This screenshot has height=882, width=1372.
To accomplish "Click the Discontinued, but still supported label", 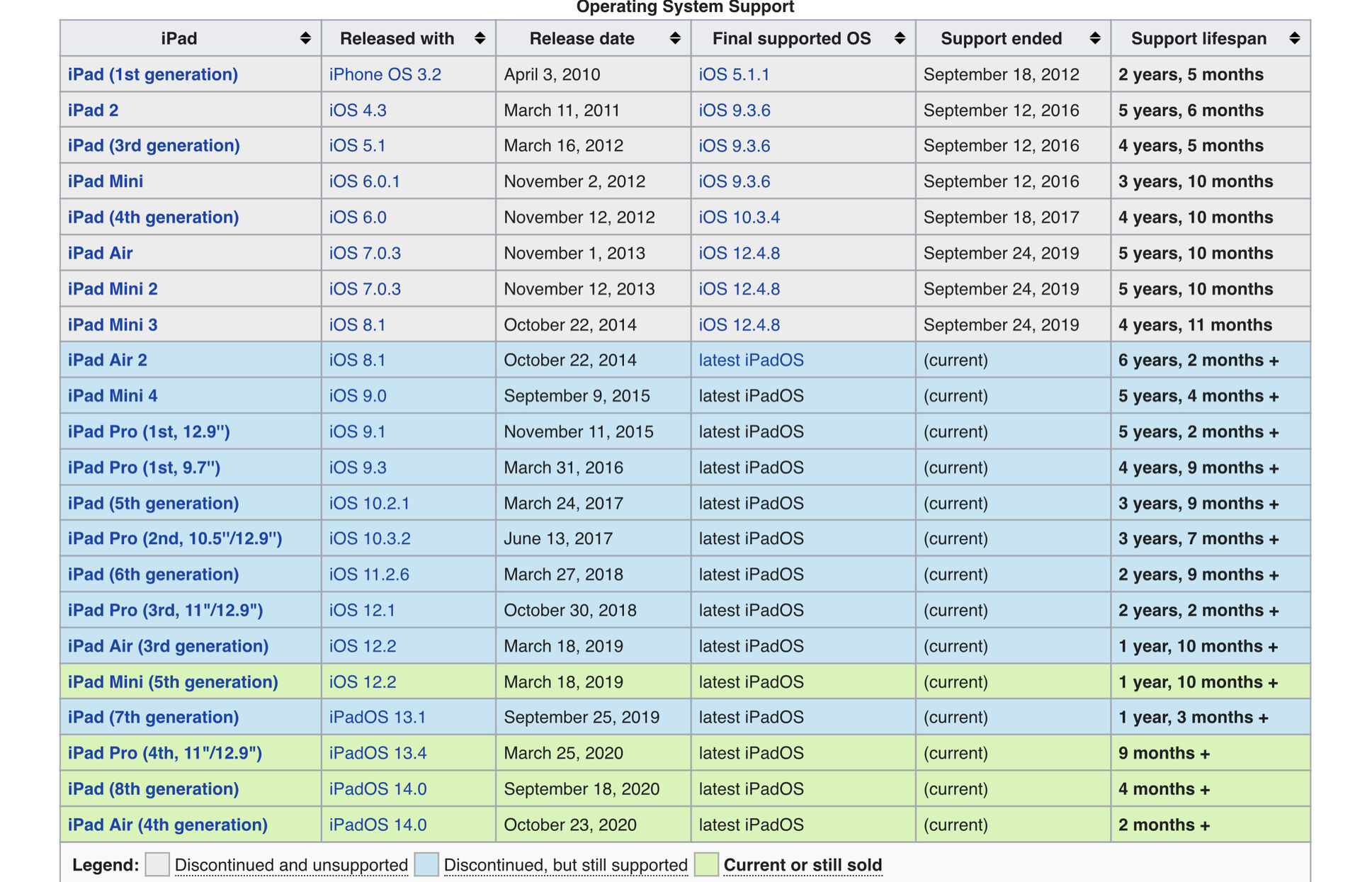I will tap(566, 865).
